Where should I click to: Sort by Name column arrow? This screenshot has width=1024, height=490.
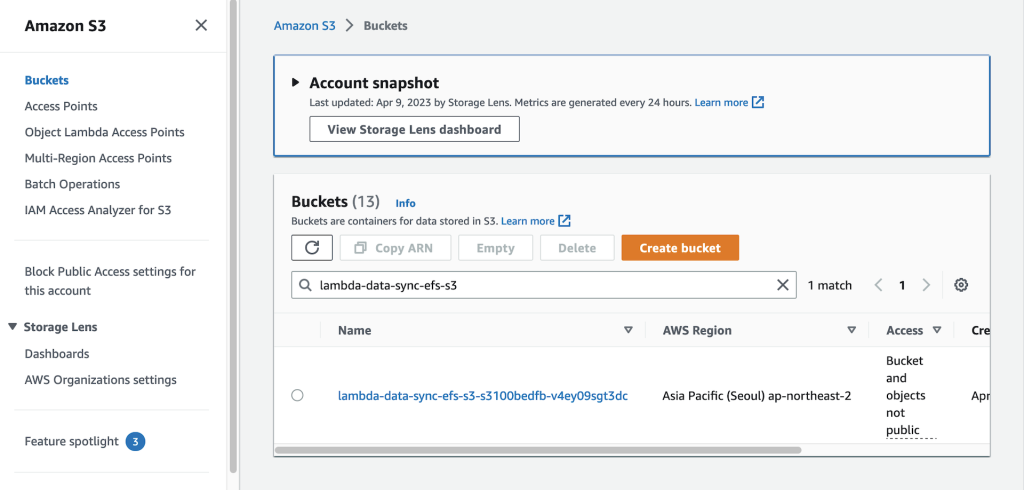click(628, 330)
